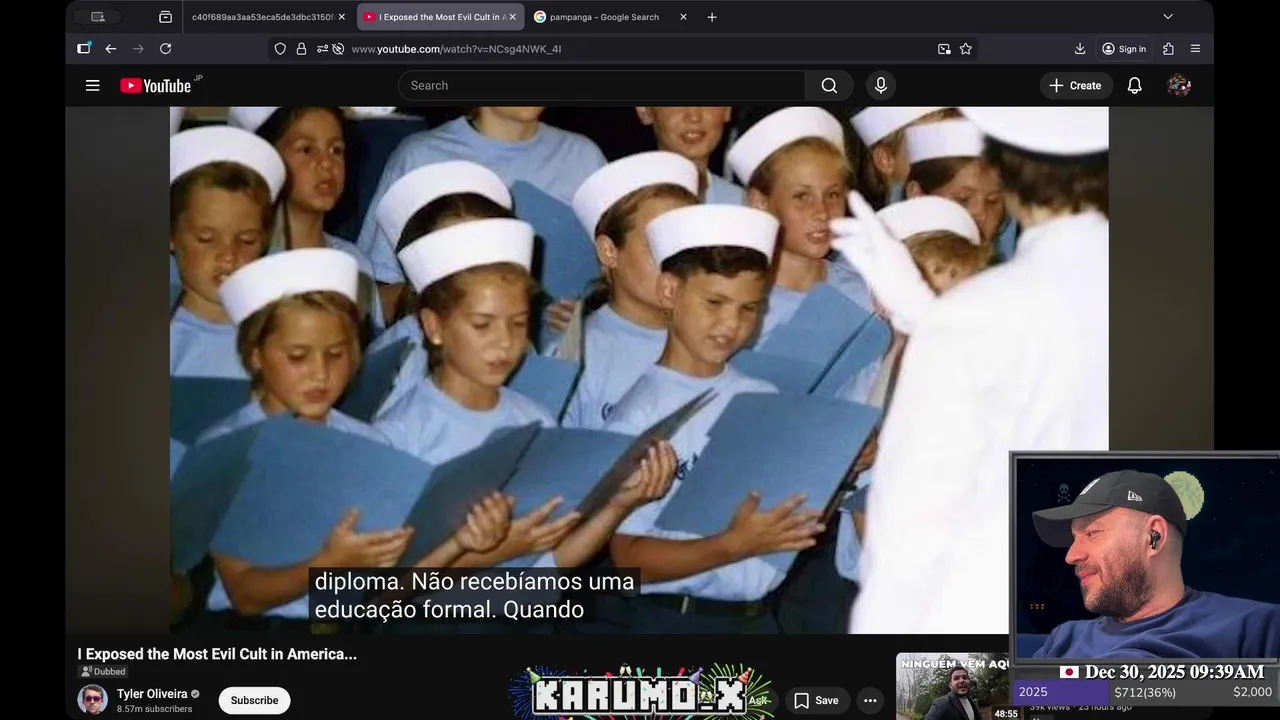Switch to the c40f689aa3aa53 tab
Screen dimensions: 1280x720
coord(262,17)
